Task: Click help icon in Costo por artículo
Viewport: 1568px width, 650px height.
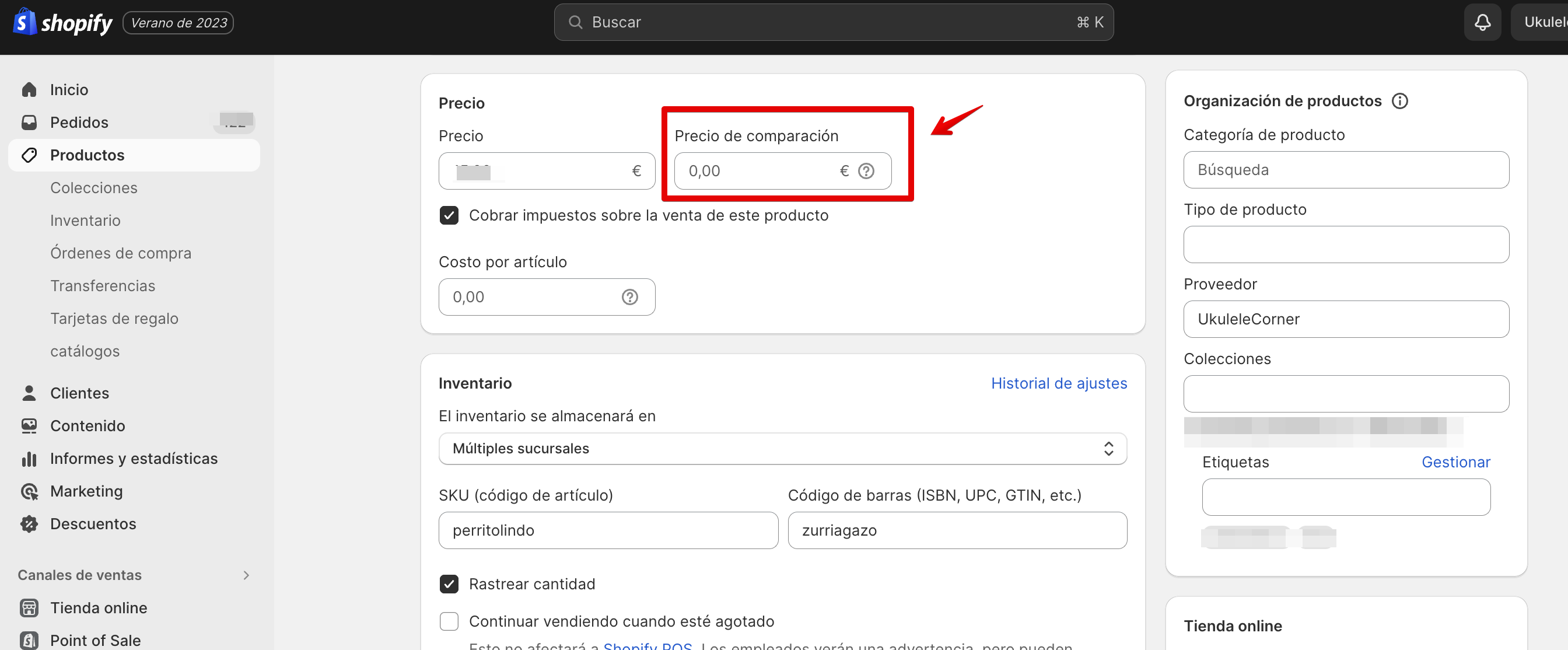Action: 629,297
